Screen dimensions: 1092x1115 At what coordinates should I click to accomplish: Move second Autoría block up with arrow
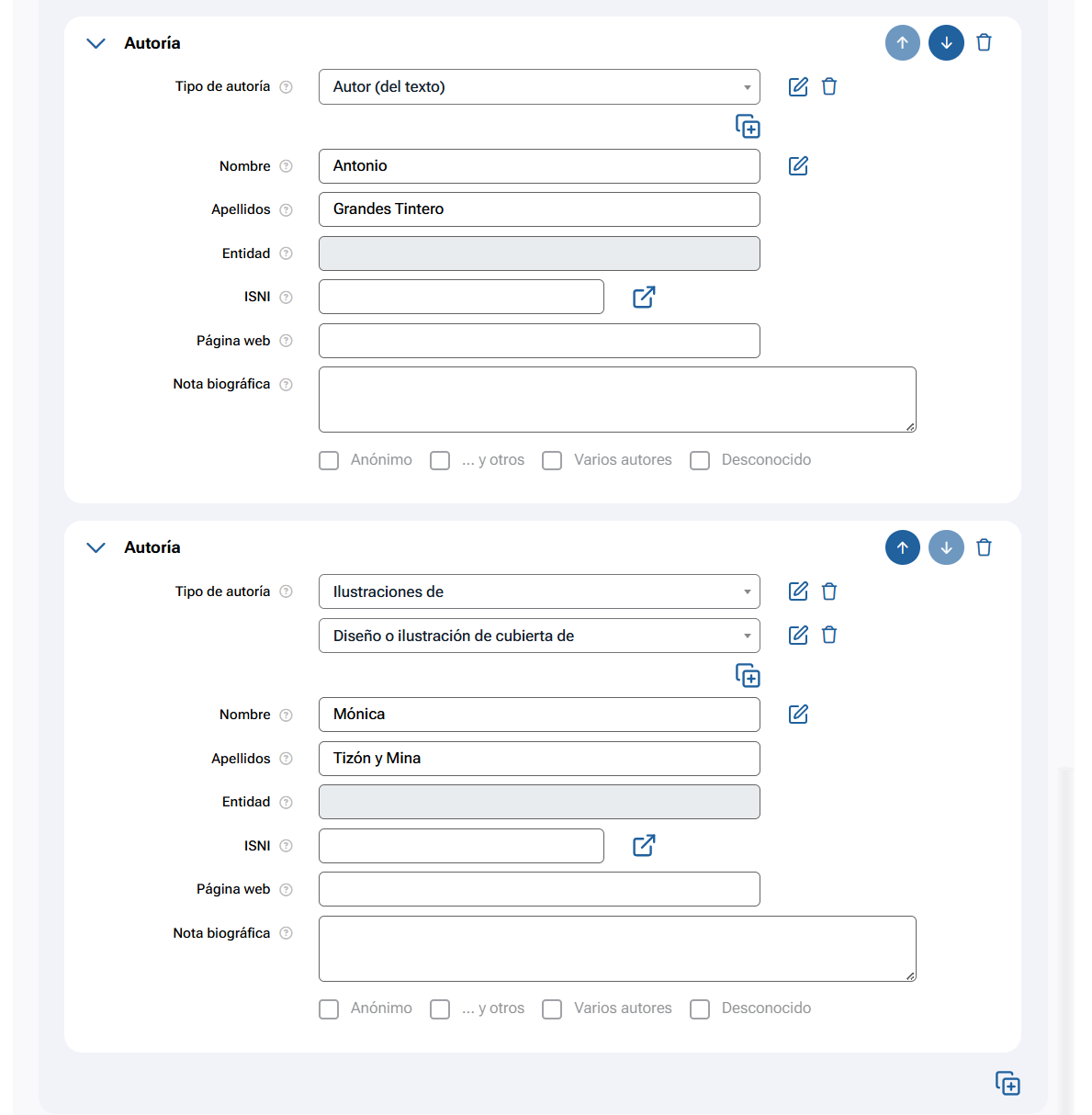[x=902, y=548]
